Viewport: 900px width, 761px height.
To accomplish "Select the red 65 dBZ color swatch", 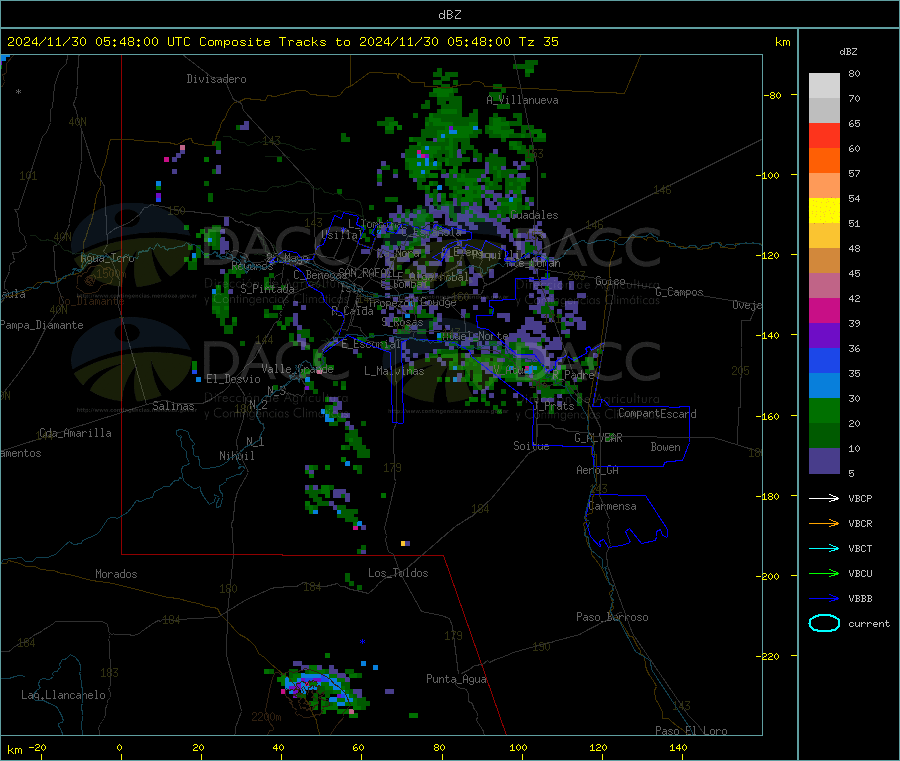I will (824, 135).
